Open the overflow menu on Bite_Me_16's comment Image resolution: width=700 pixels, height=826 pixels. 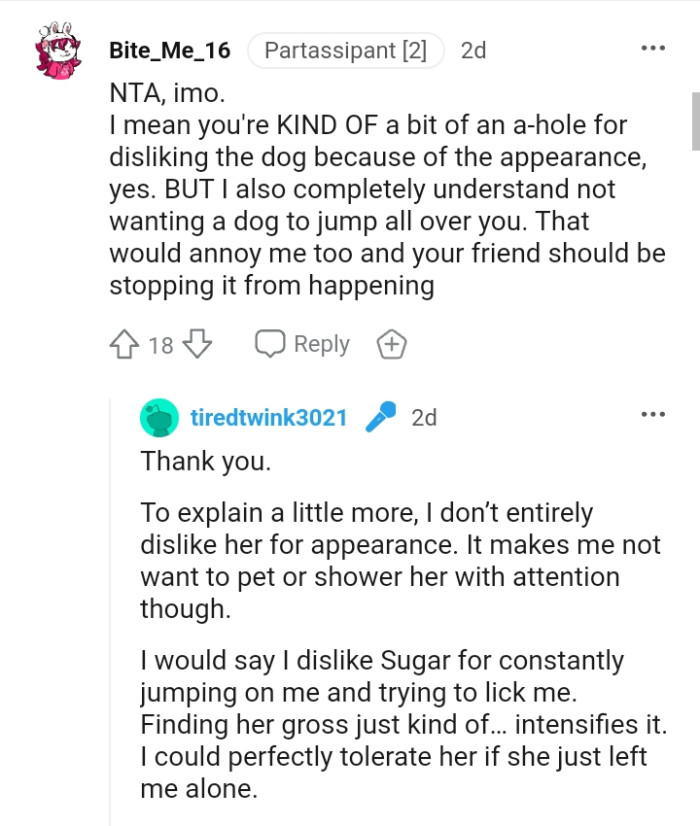(x=652, y=47)
